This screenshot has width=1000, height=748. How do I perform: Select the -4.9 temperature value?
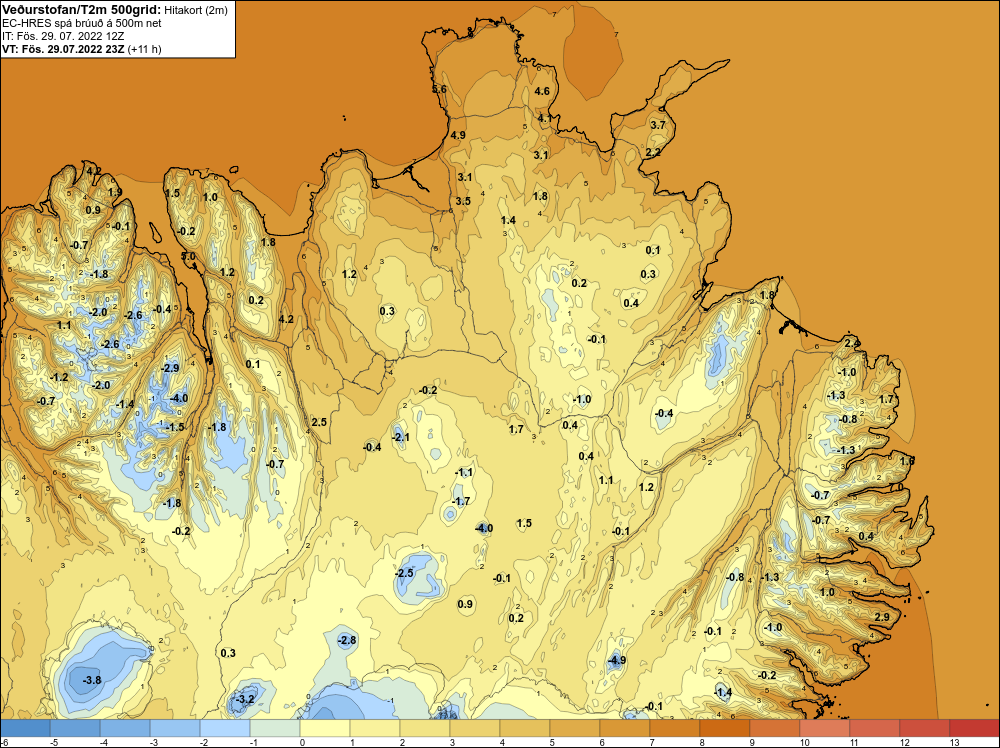[x=616, y=660]
